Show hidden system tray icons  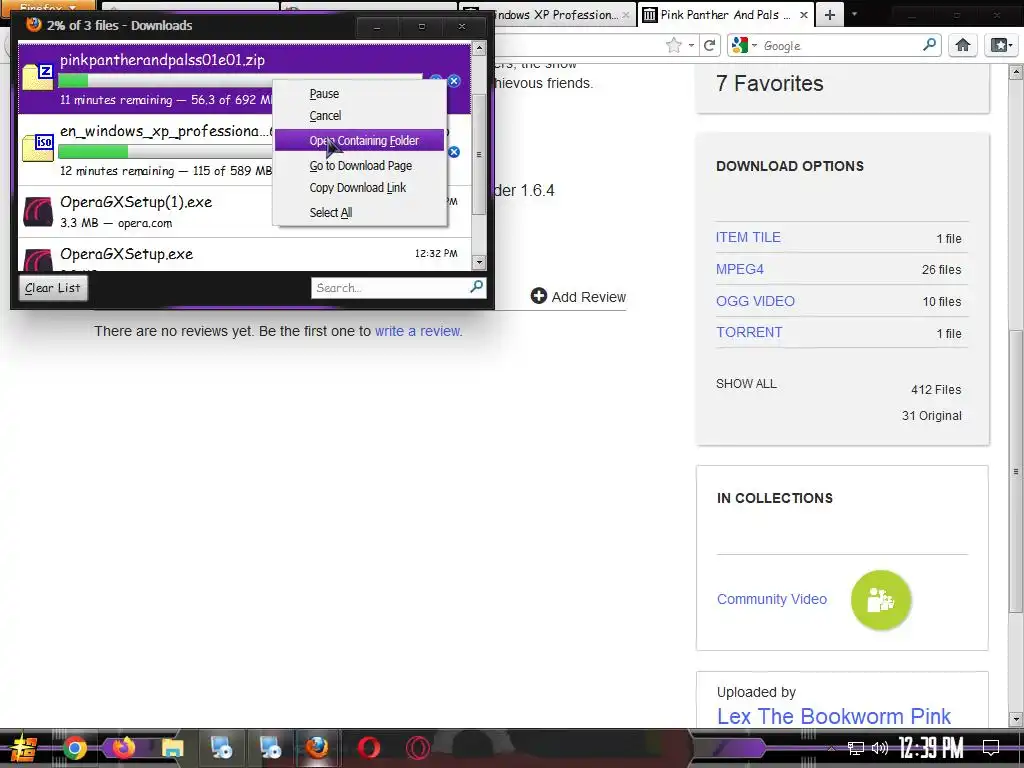coord(831,748)
